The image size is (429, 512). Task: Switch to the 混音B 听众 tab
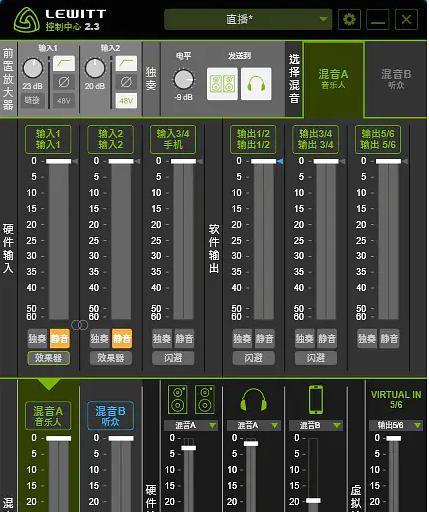point(396,79)
